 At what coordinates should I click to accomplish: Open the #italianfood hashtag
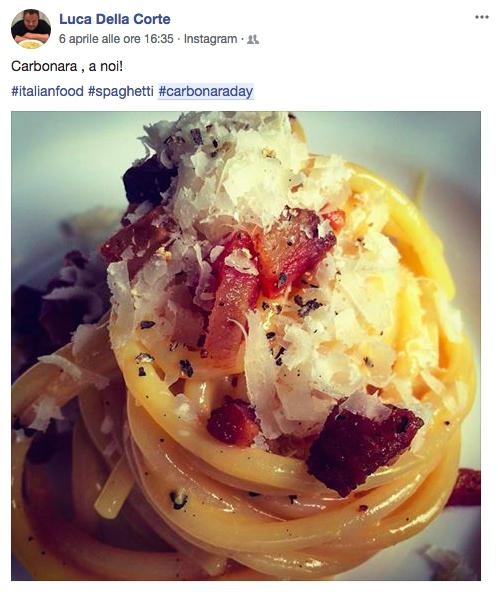pos(47,91)
